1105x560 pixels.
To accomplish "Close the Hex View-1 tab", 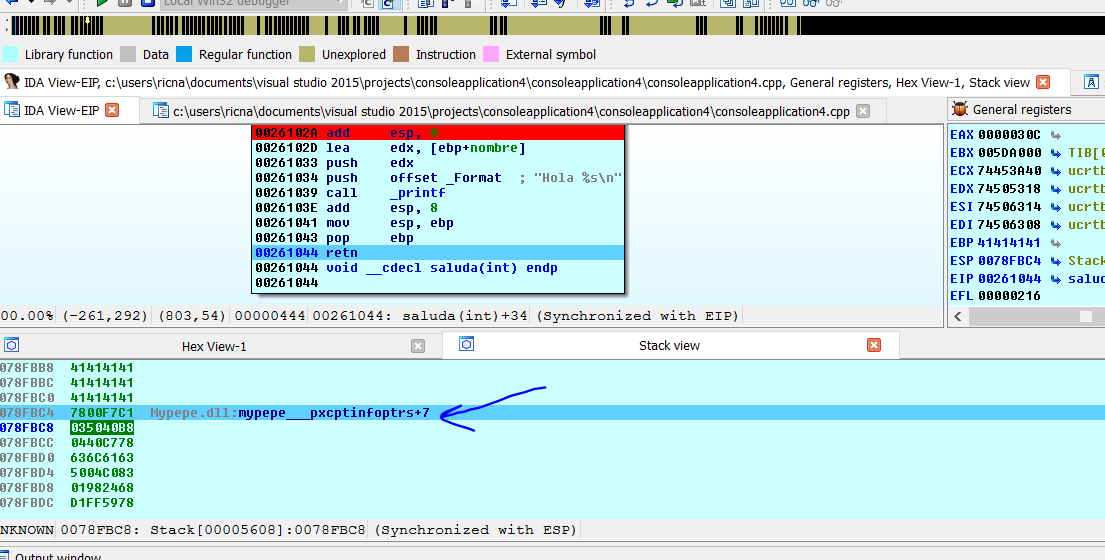I will point(418,346).
